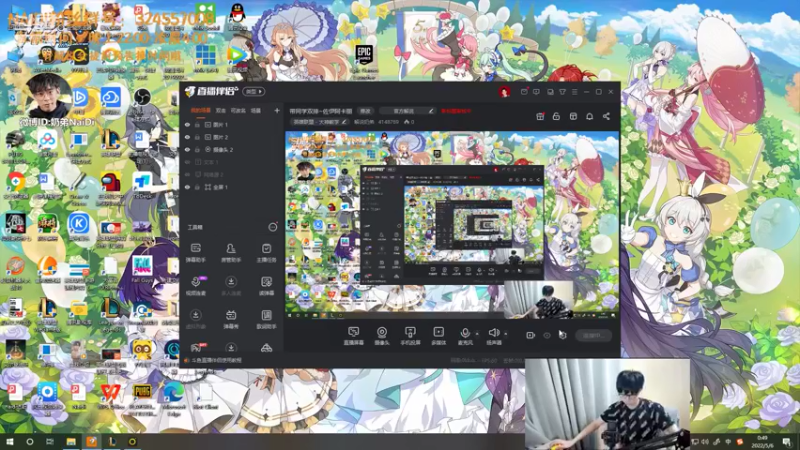800x450 pixels.
Task: Hide the 图片 1 source with eye icon
Action: coord(187,124)
